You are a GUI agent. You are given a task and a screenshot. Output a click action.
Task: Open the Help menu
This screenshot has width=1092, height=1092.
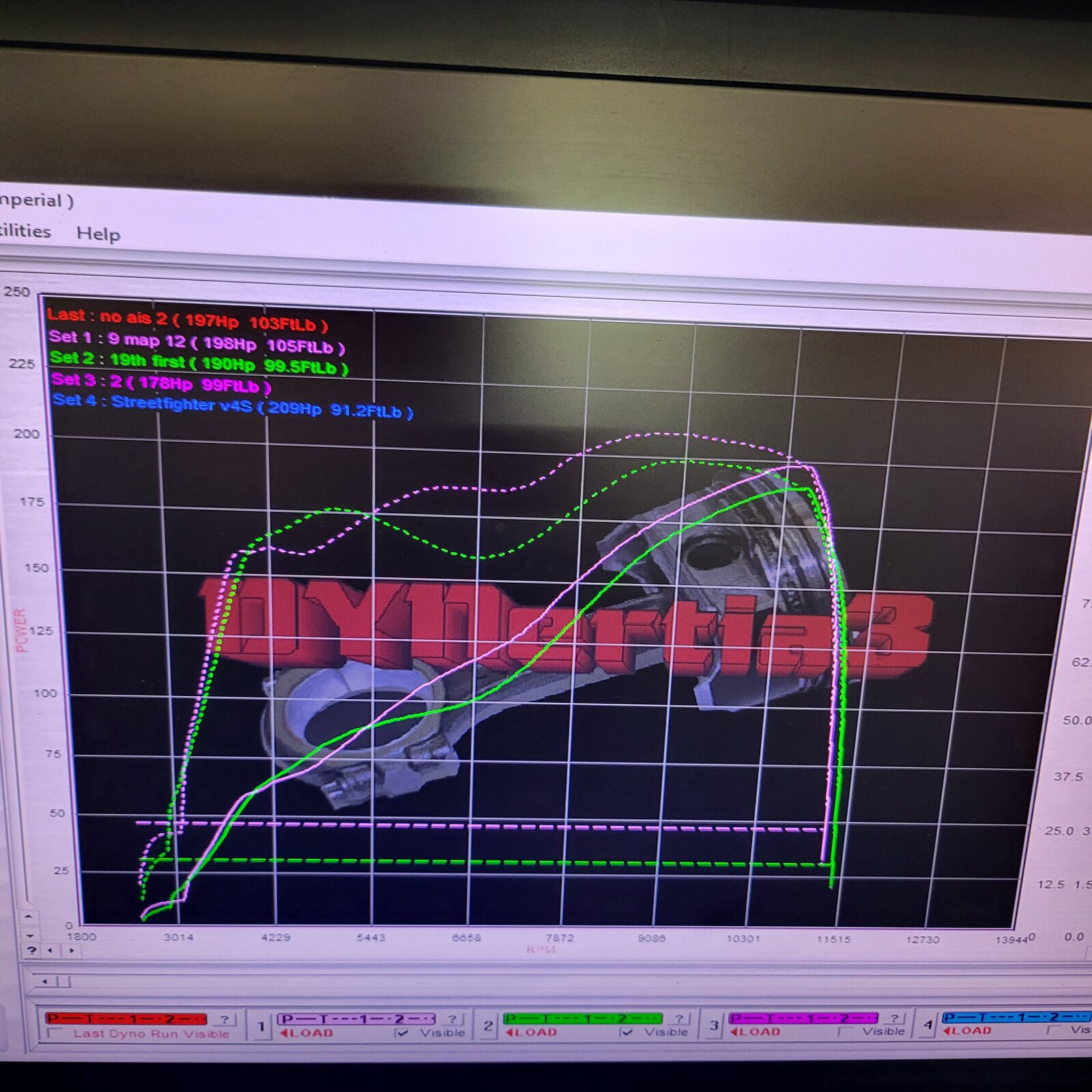click(98, 233)
